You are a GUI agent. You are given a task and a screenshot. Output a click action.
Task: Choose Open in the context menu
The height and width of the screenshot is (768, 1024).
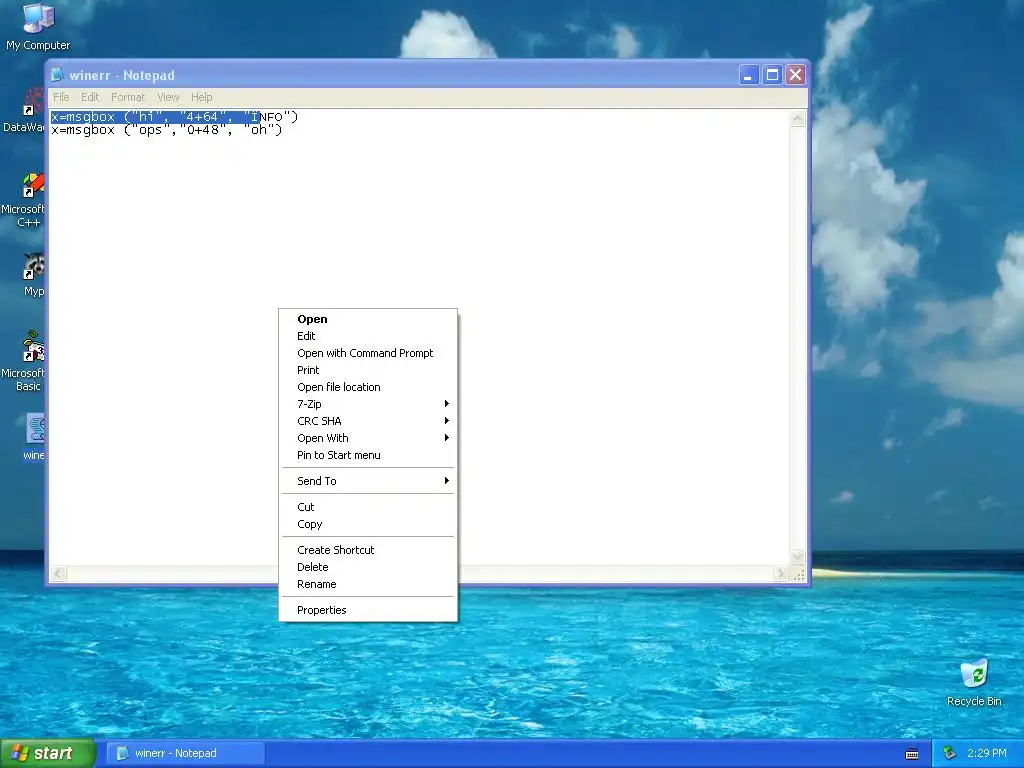point(368,319)
